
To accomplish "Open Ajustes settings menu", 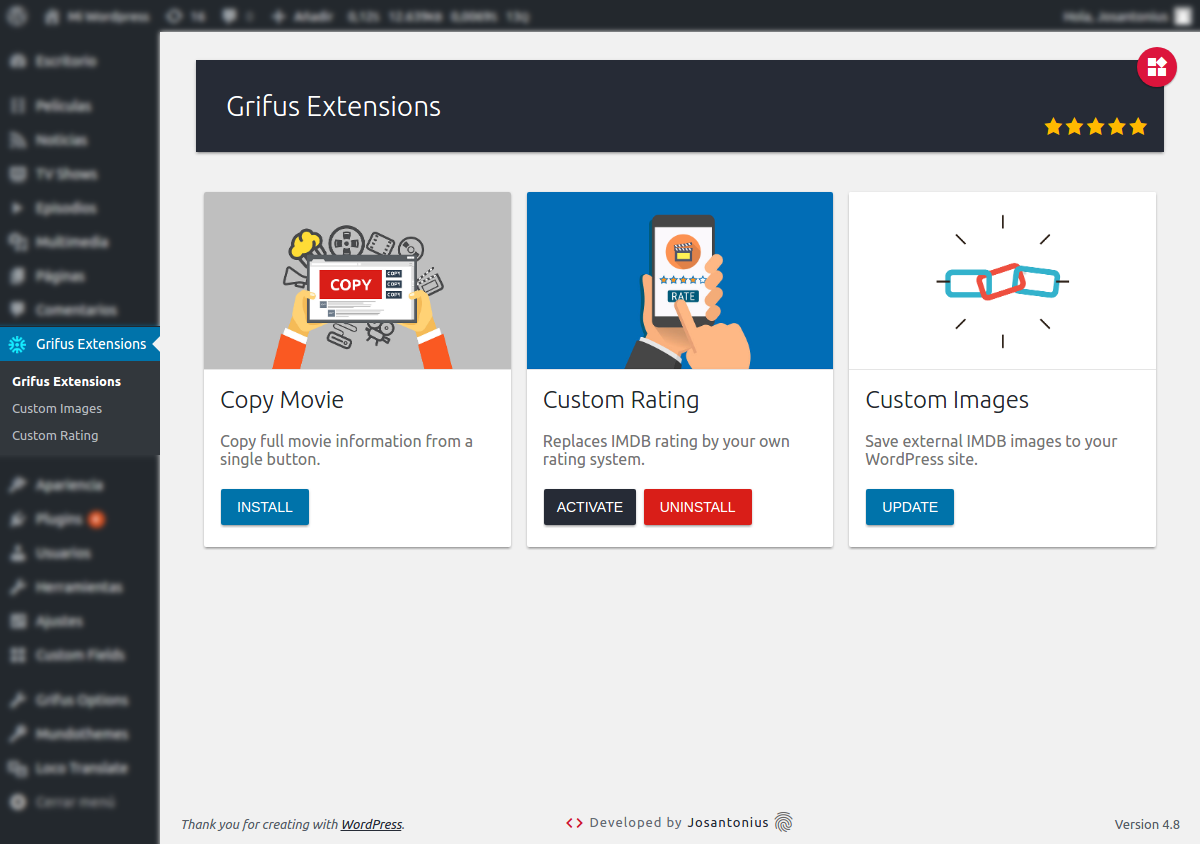I will (x=79, y=621).
